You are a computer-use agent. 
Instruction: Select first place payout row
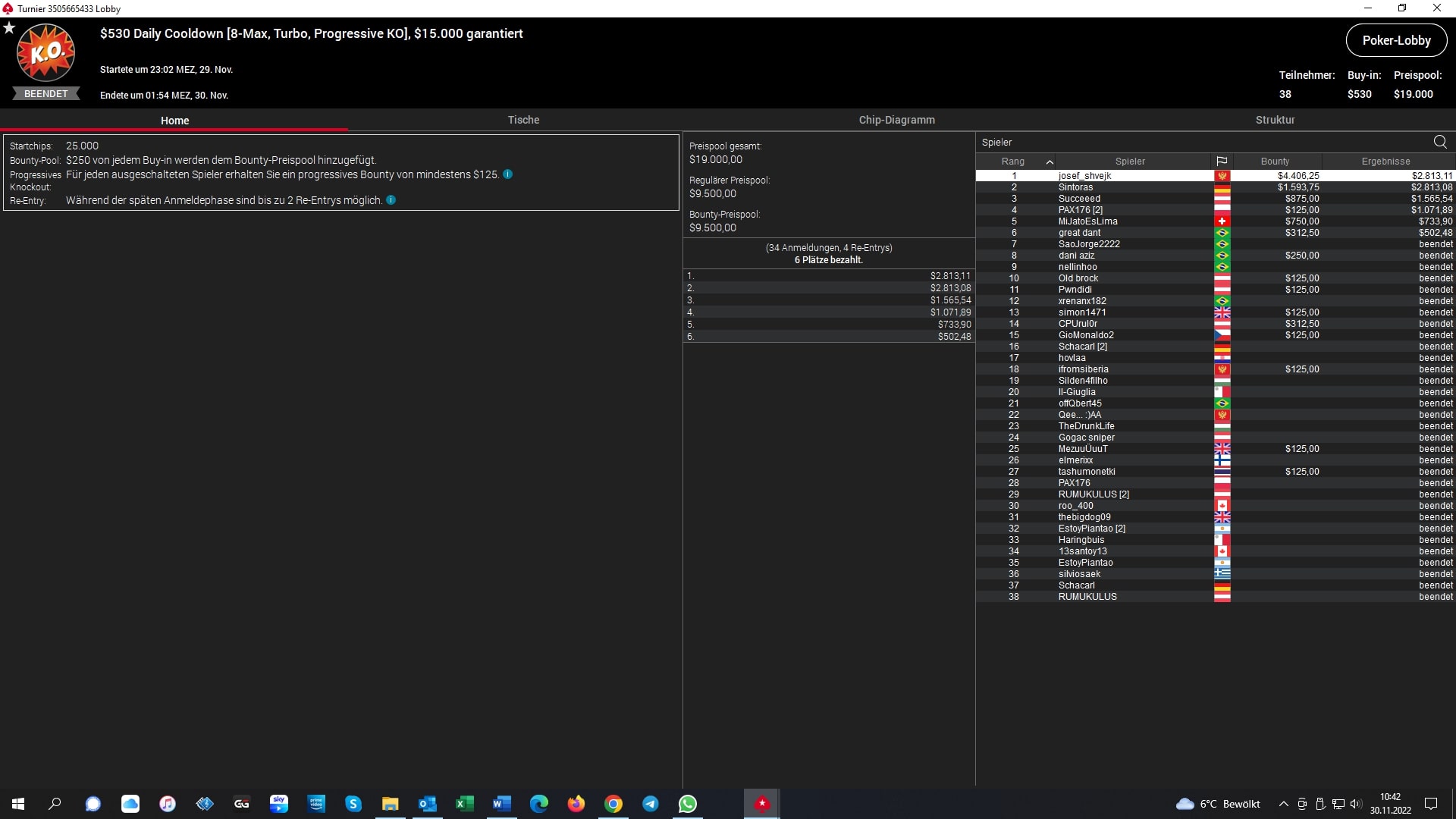828,276
